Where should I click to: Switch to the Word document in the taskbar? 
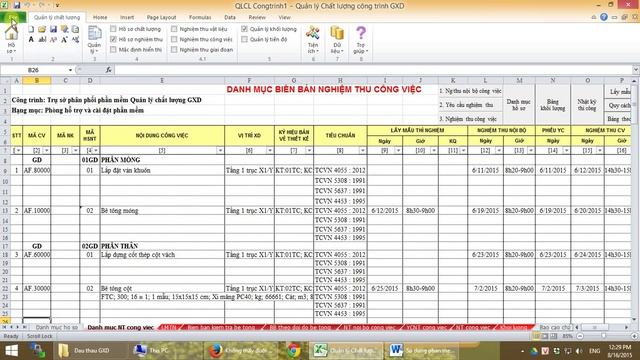[x=423, y=350]
